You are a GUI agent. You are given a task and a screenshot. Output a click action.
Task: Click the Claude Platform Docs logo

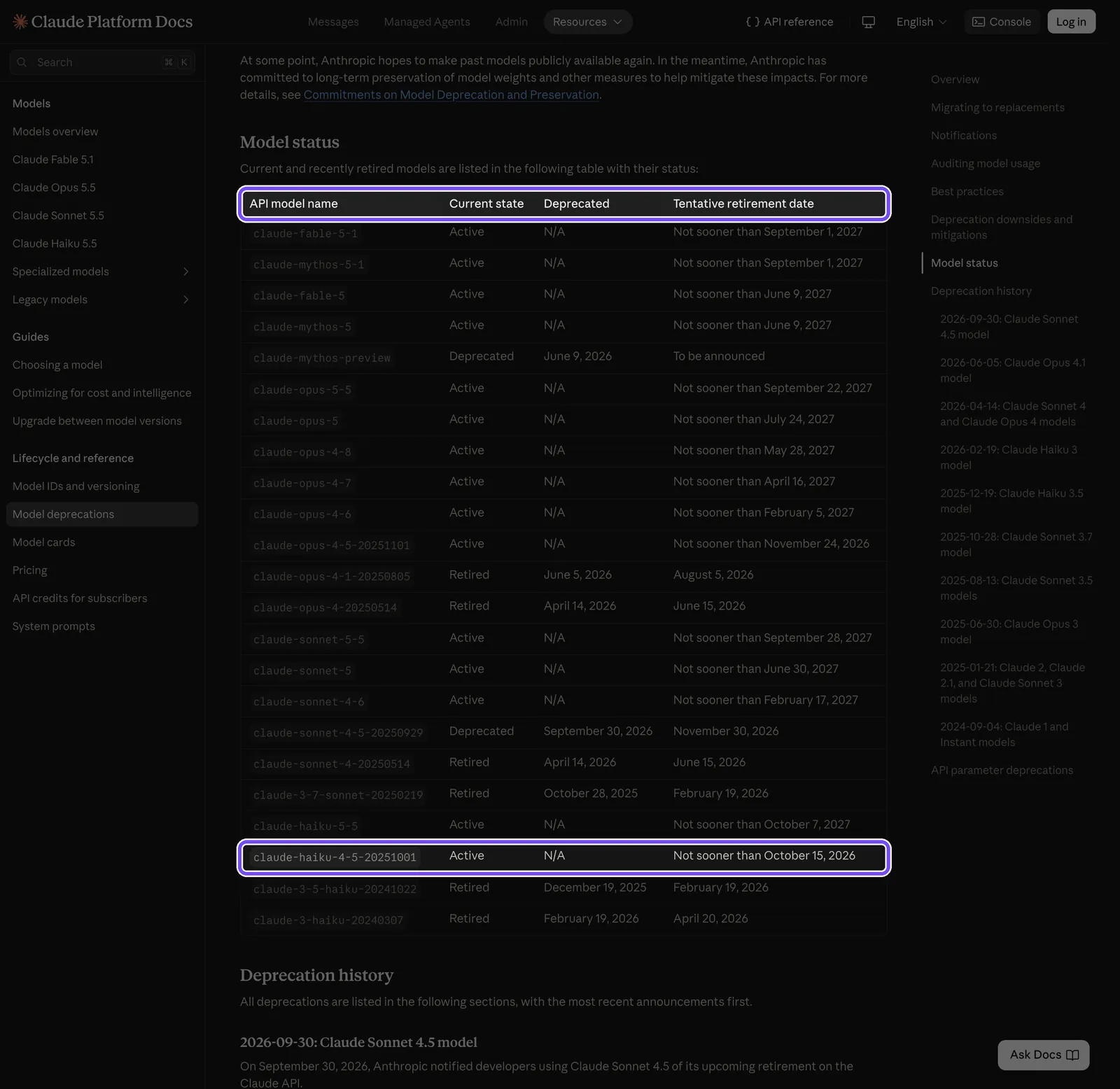coord(102,22)
